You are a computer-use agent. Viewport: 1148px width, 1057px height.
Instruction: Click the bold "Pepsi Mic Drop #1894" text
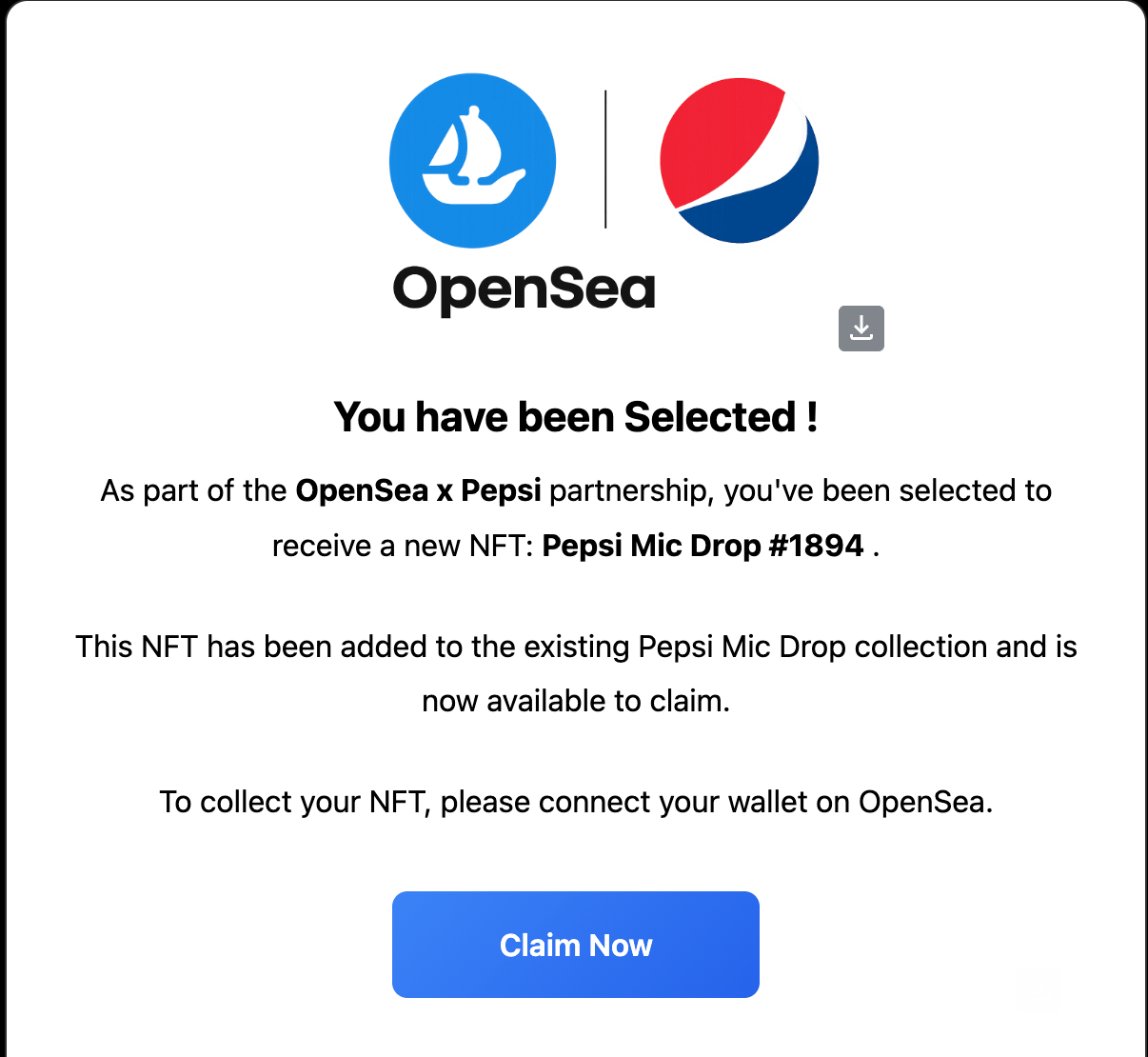tap(703, 546)
